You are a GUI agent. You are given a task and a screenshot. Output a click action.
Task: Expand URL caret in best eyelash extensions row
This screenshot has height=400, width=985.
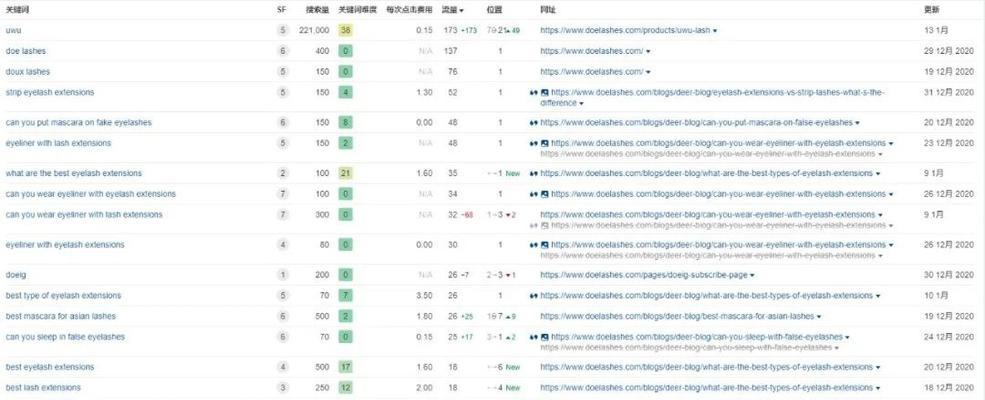coord(878,368)
